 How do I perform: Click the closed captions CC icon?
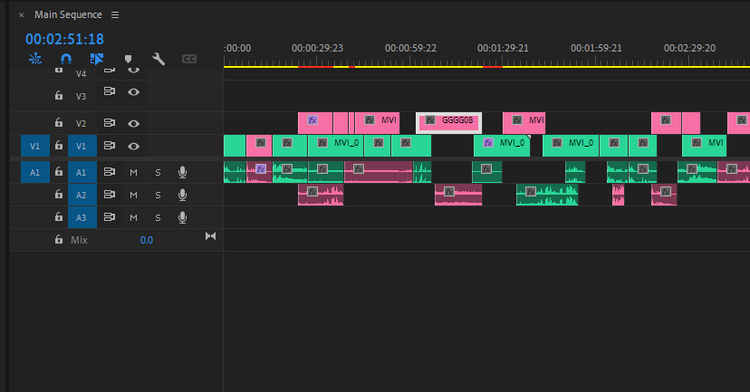tap(189, 59)
